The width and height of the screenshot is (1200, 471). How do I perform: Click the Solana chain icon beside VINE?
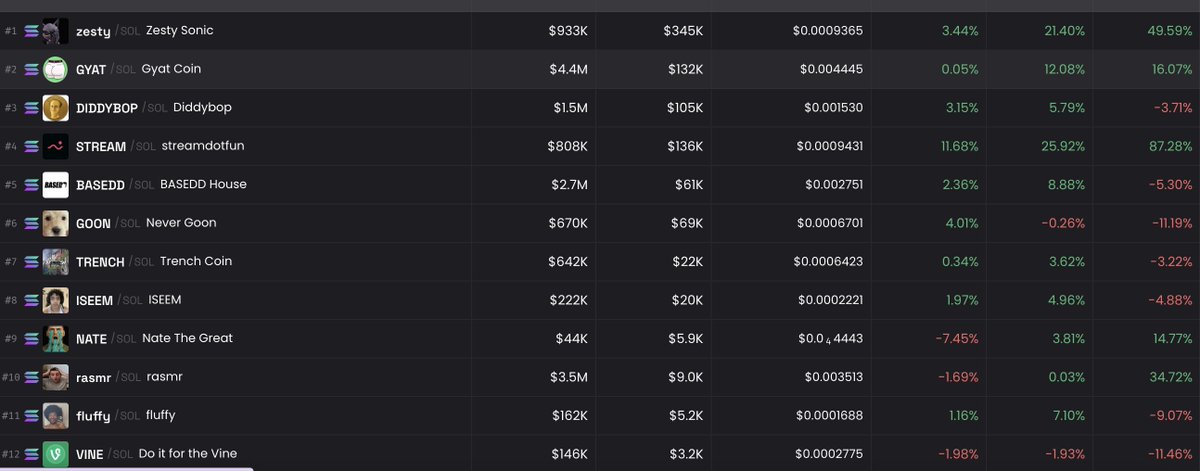coord(31,454)
